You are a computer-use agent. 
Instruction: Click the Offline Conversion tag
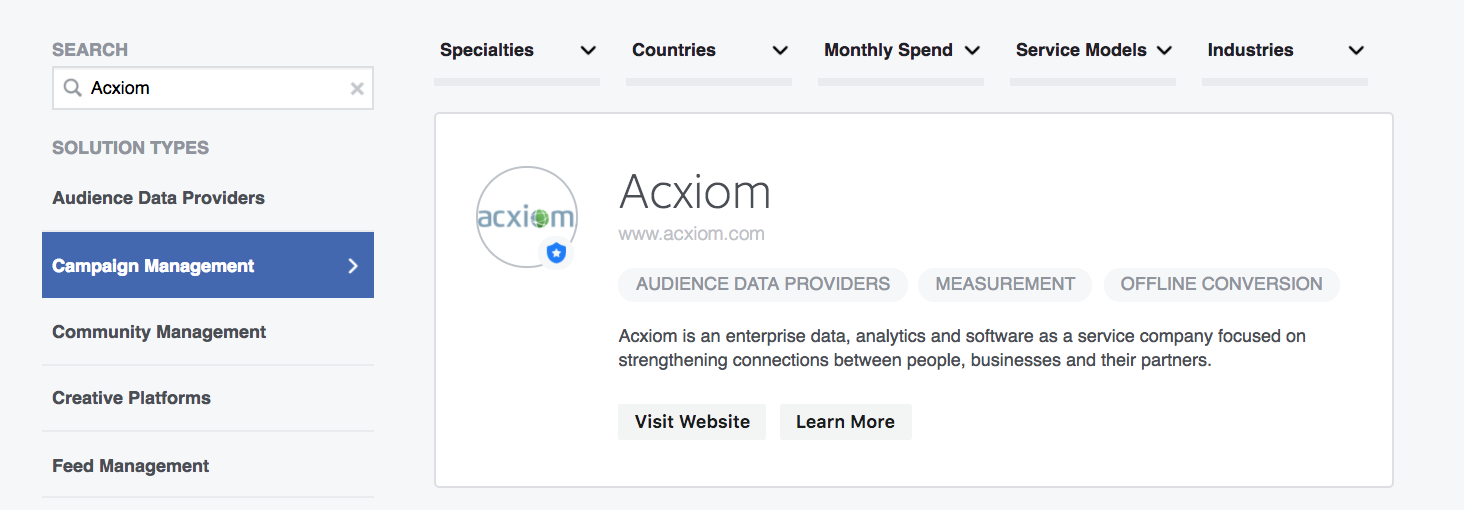click(x=1221, y=284)
